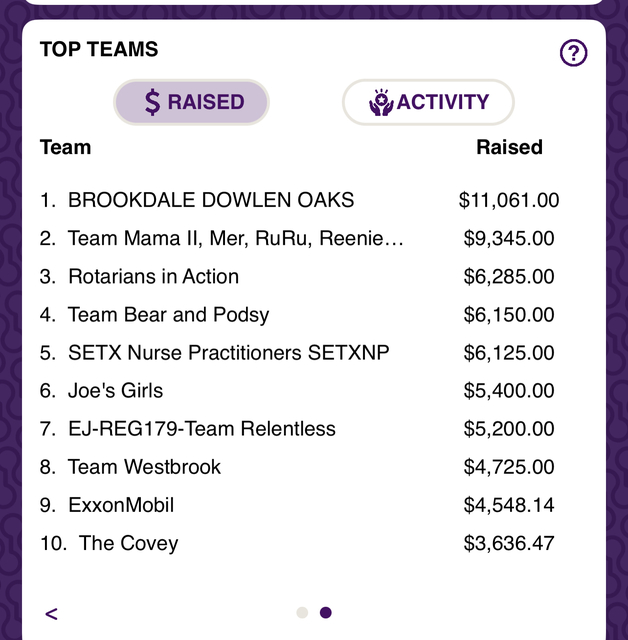628x640 pixels.
Task: Select the second pagination dot
Action: coord(326,613)
